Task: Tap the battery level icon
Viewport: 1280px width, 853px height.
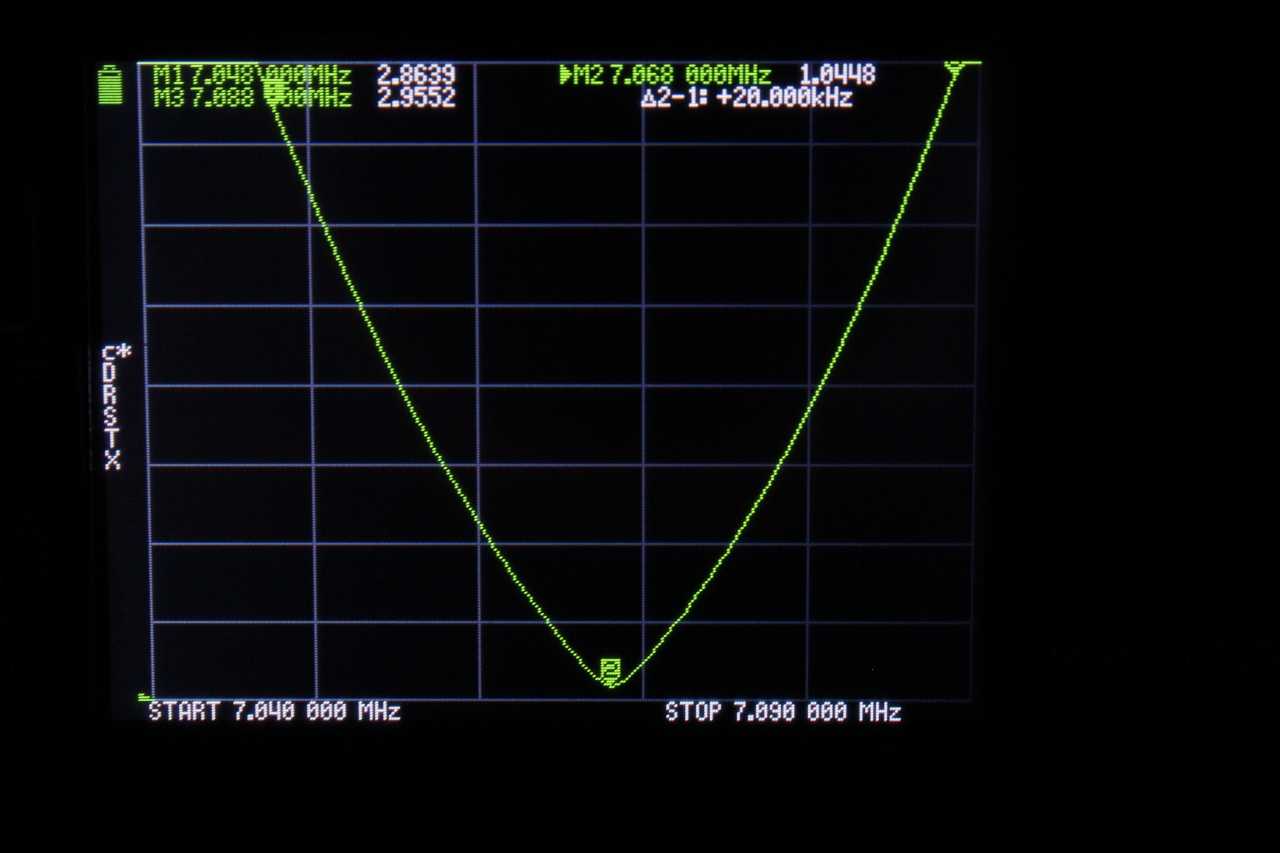Action: tap(110, 84)
